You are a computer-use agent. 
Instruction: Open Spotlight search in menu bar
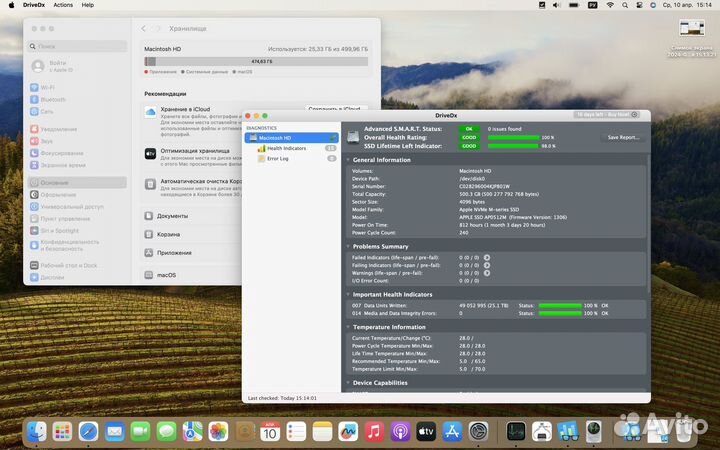[x=625, y=5]
